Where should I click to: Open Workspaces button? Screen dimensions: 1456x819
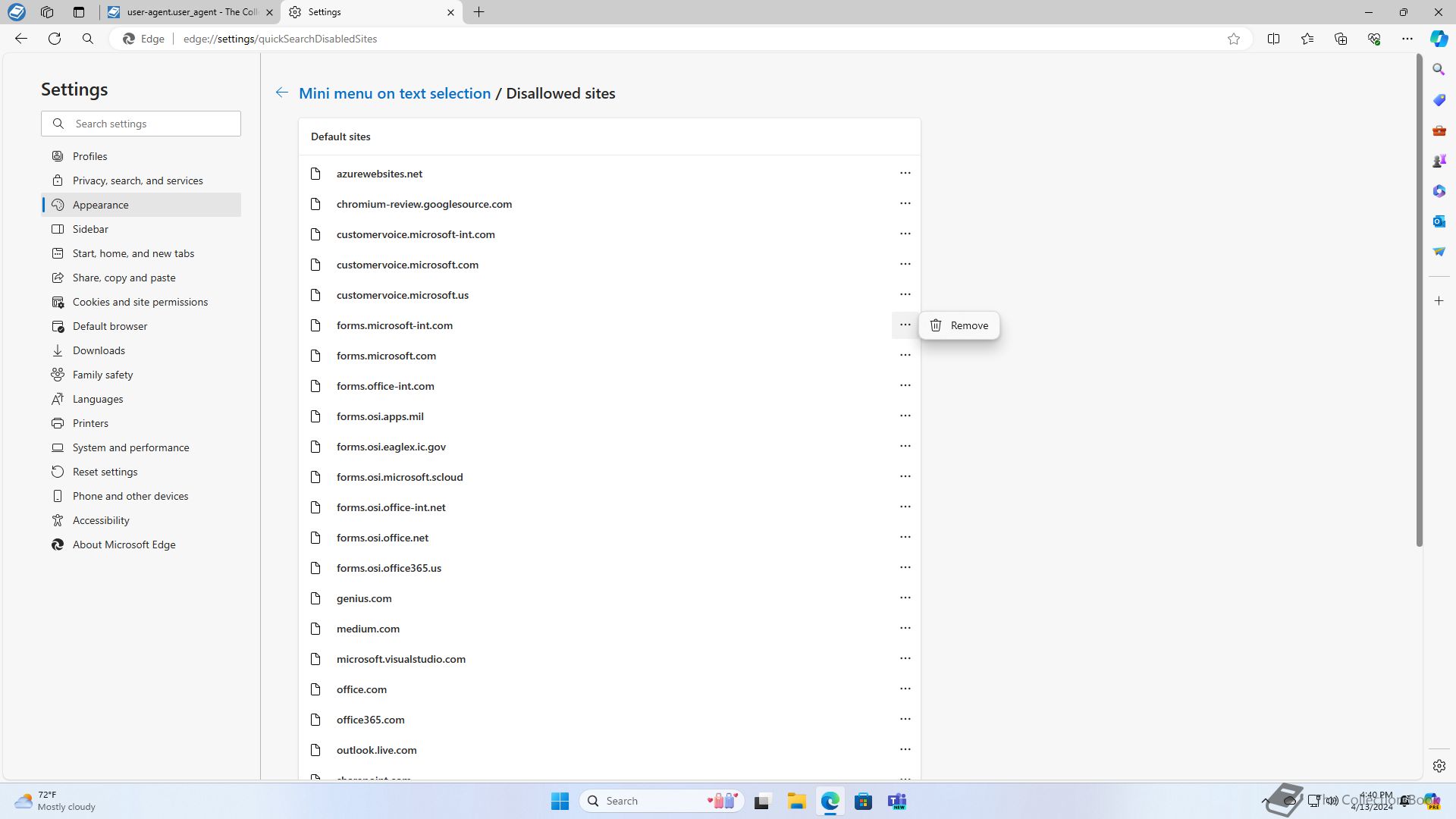(47, 12)
